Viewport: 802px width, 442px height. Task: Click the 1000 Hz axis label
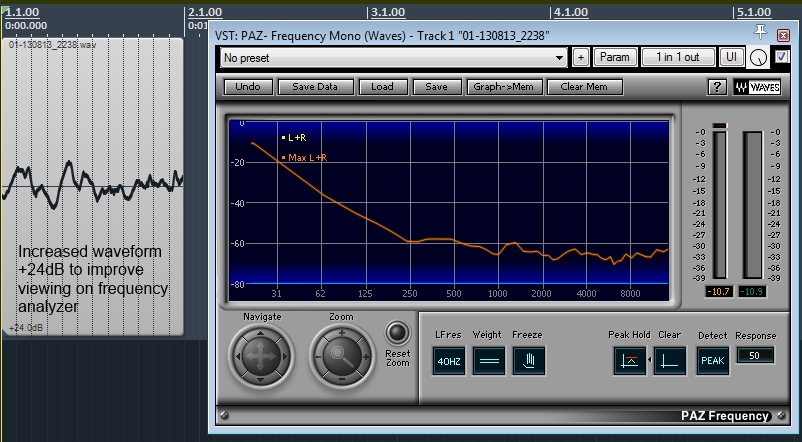498,294
